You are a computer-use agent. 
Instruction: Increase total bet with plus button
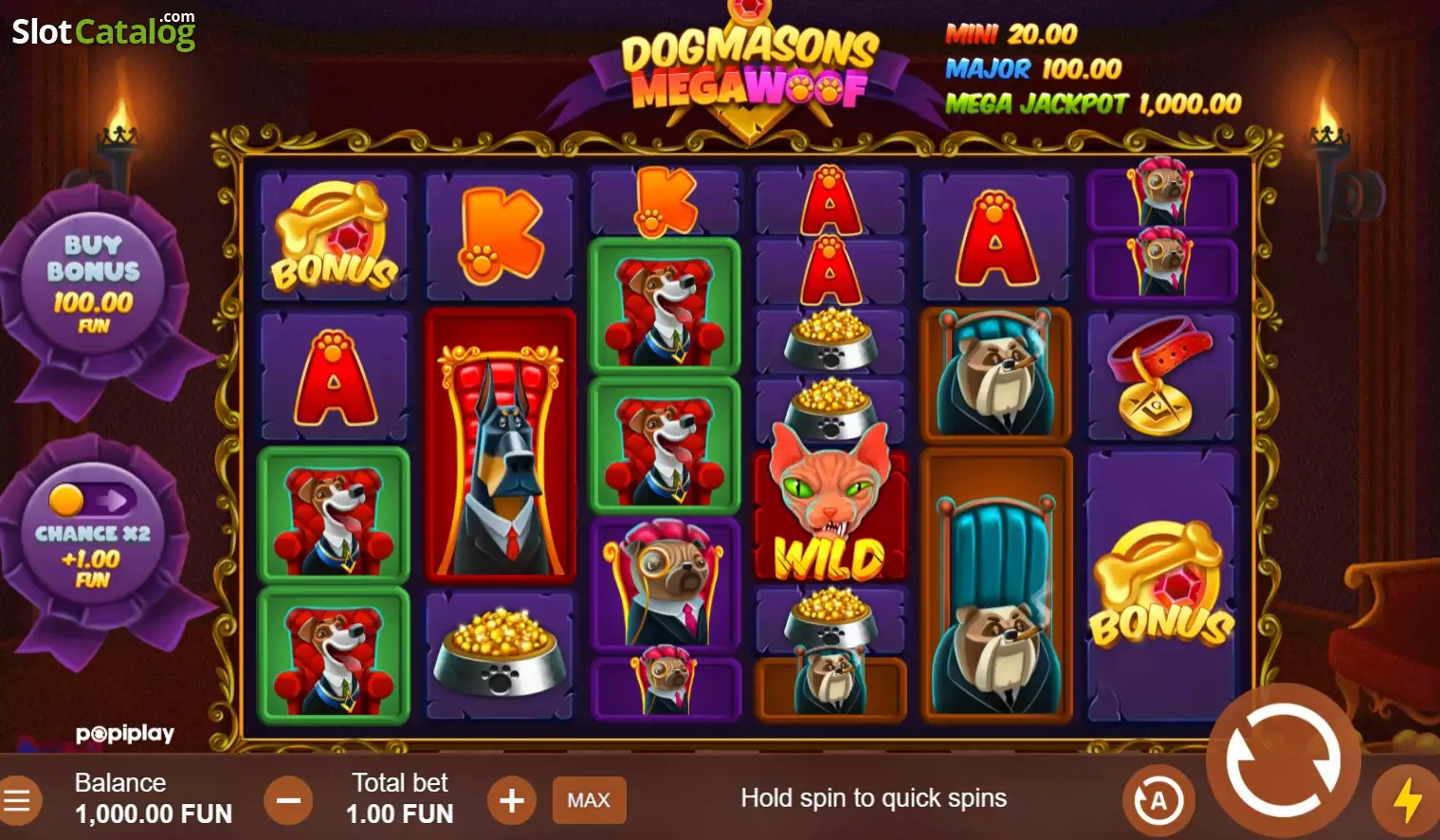click(x=512, y=800)
